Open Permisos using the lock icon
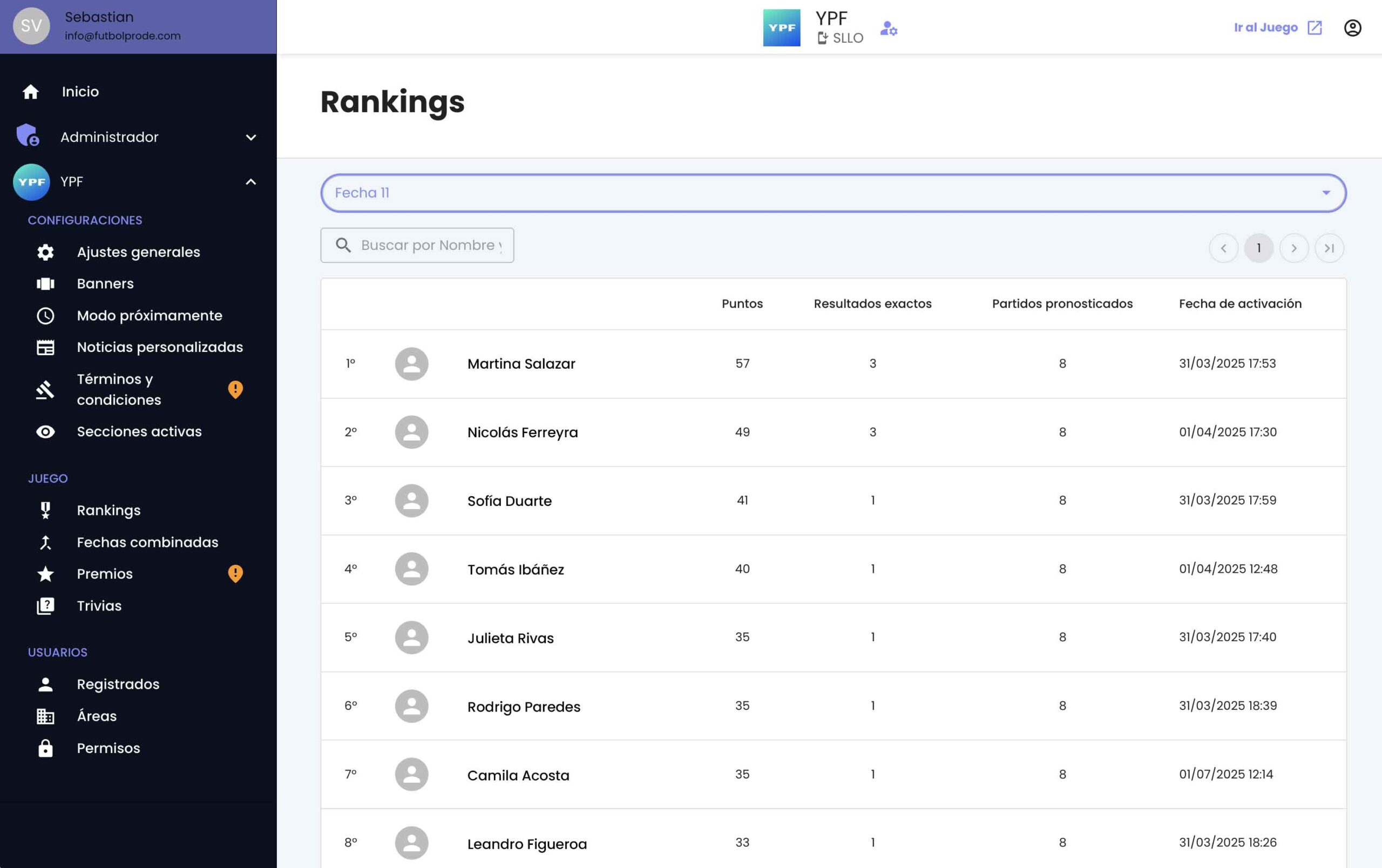Image resolution: width=1382 pixels, height=868 pixels. [45, 748]
